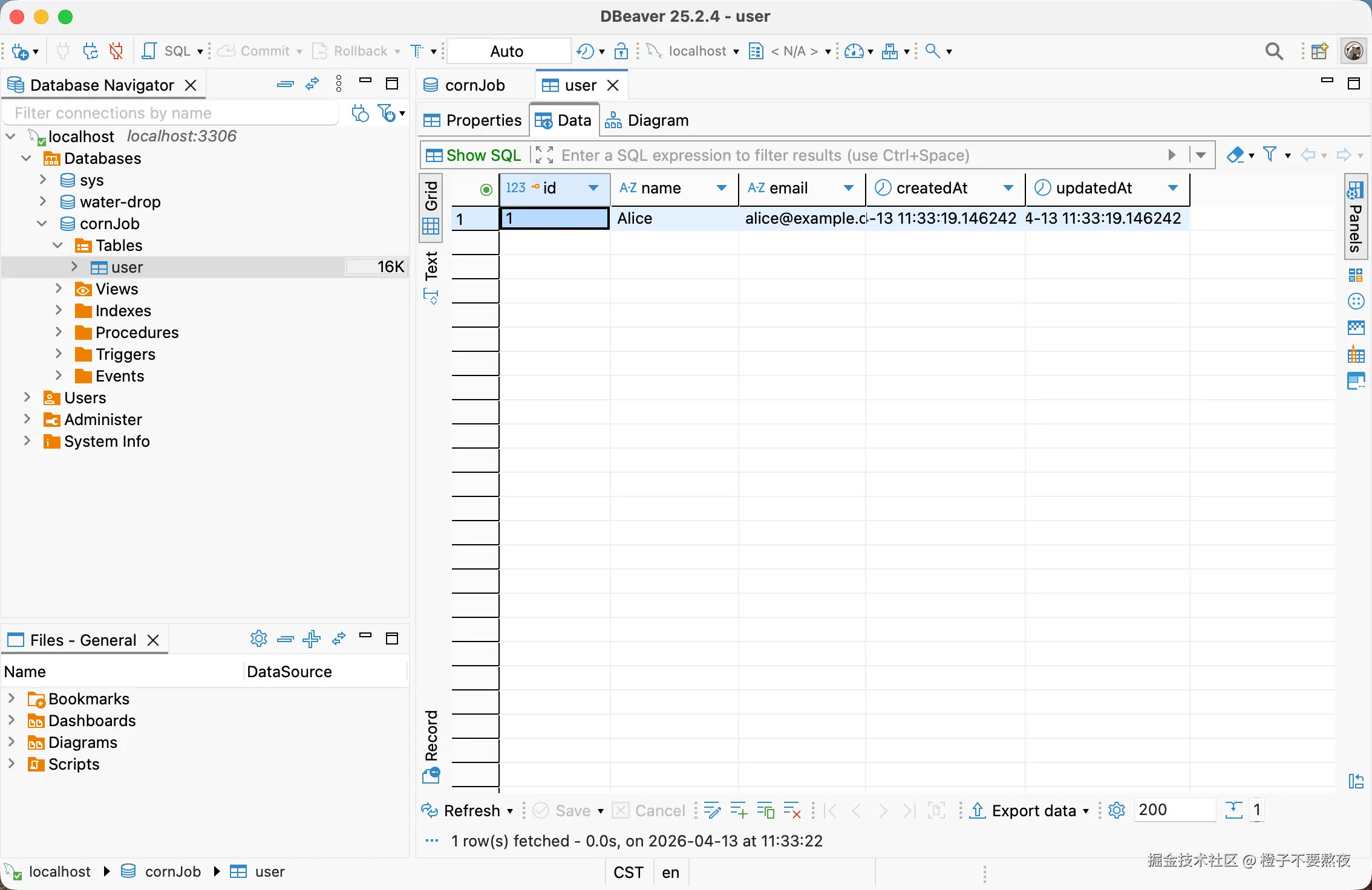
Task: Toggle the Panels side button
Action: coord(1355,216)
